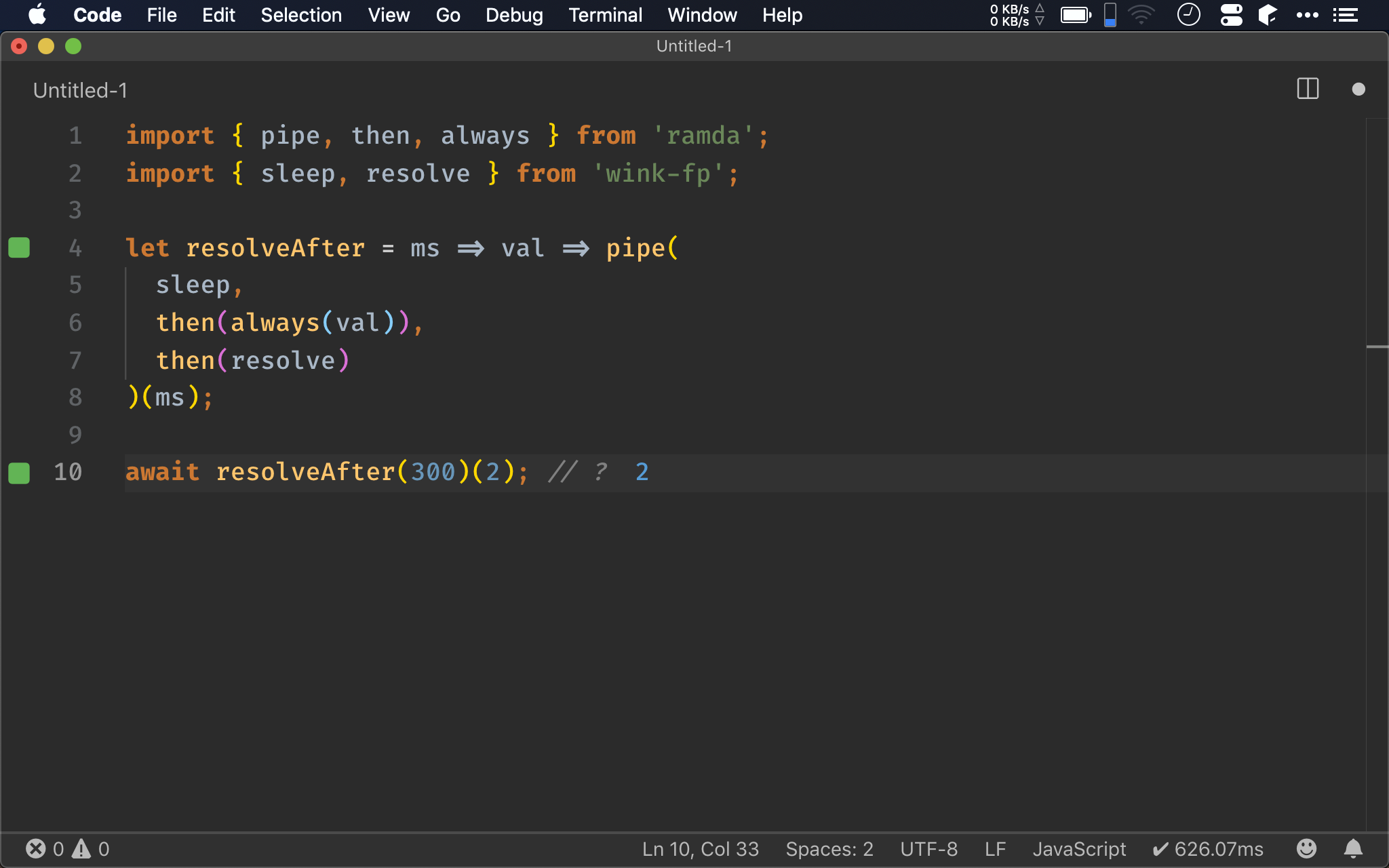The width and height of the screenshot is (1389, 868).
Task: Click line number 1 in the gutter
Action: [x=75, y=136]
